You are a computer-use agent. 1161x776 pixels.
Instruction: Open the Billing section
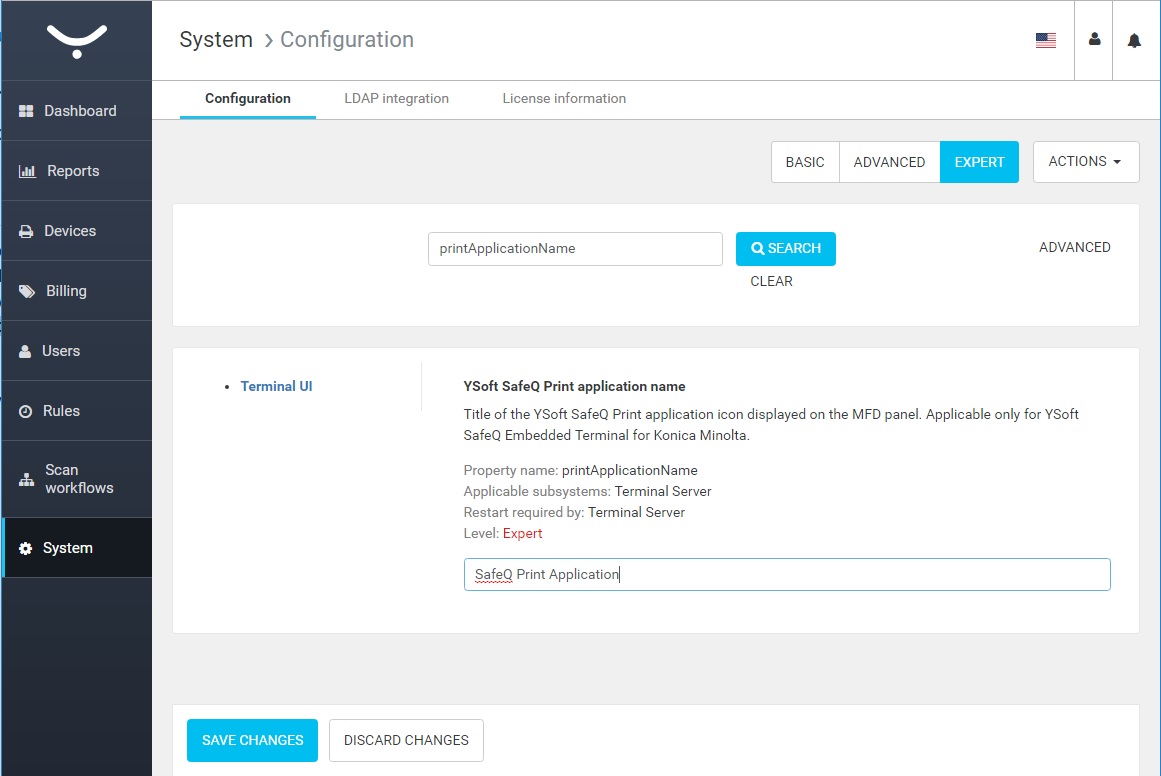pyautogui.click(x=66, y=291)
